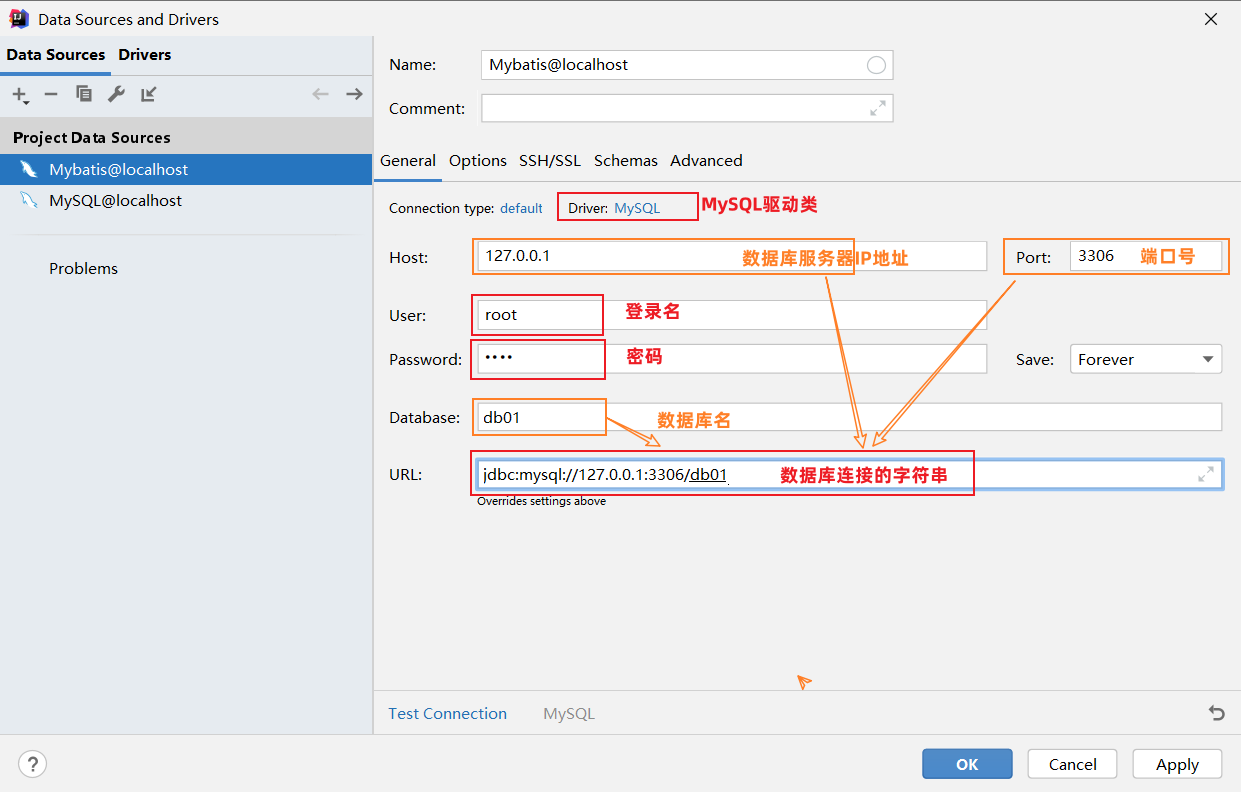The height and width of the screenshot is (792, 1241).
Task: Click the Host field with 127.0.0.1
Action: click(x=732, y=256)
